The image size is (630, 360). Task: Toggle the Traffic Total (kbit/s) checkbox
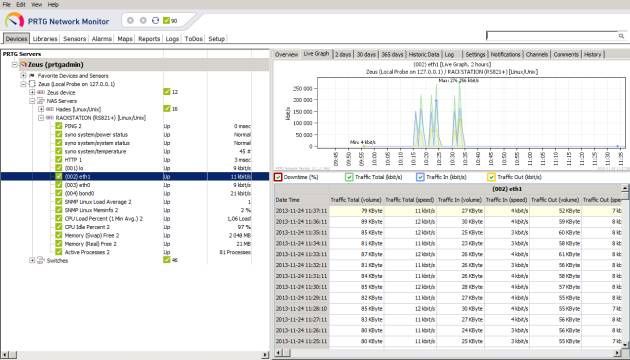(349, 177)
